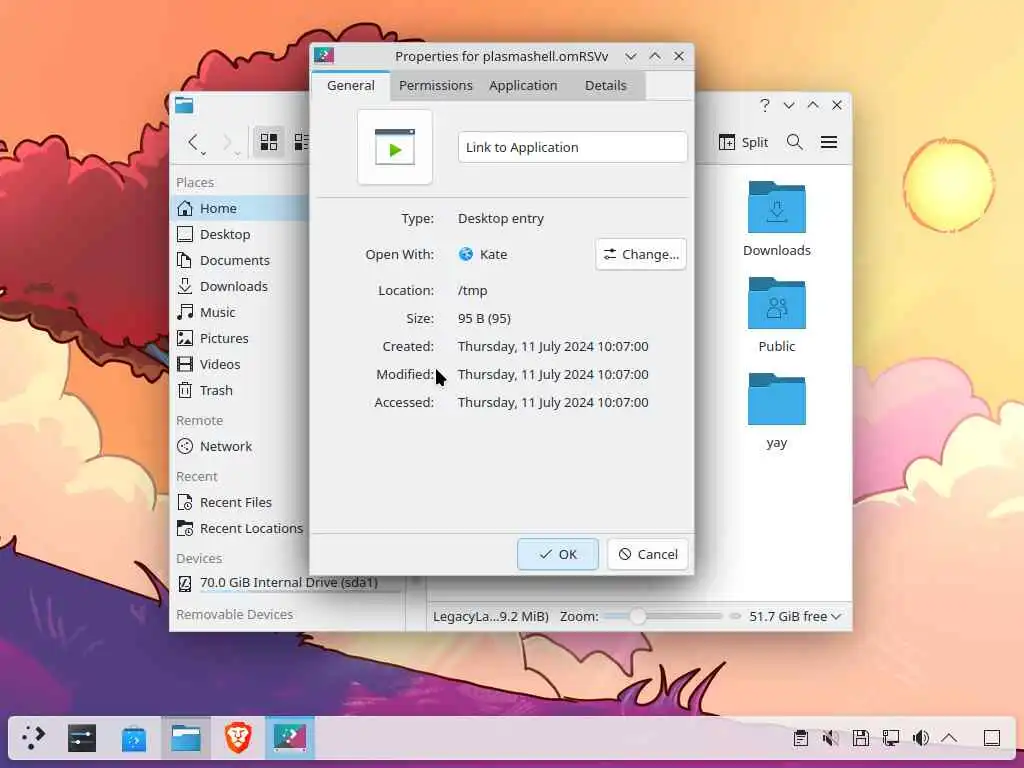1024x768 pixels.
Task: Click the 95 B (95) size value
Action: point(485,318)
